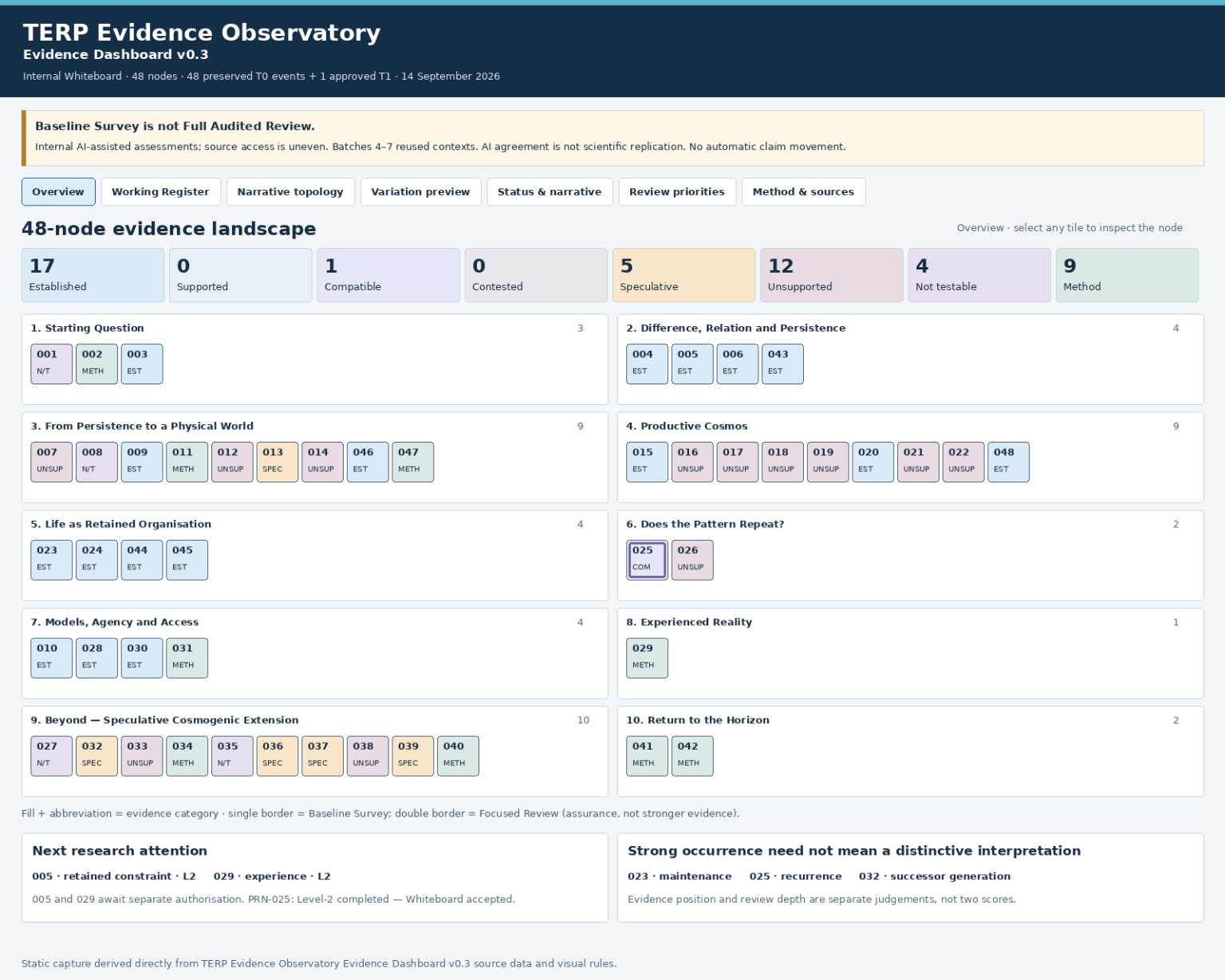Viewport: 1225px width, 980px height.
Task: Go to the Review priorities tab
Action: pos(677,191)
